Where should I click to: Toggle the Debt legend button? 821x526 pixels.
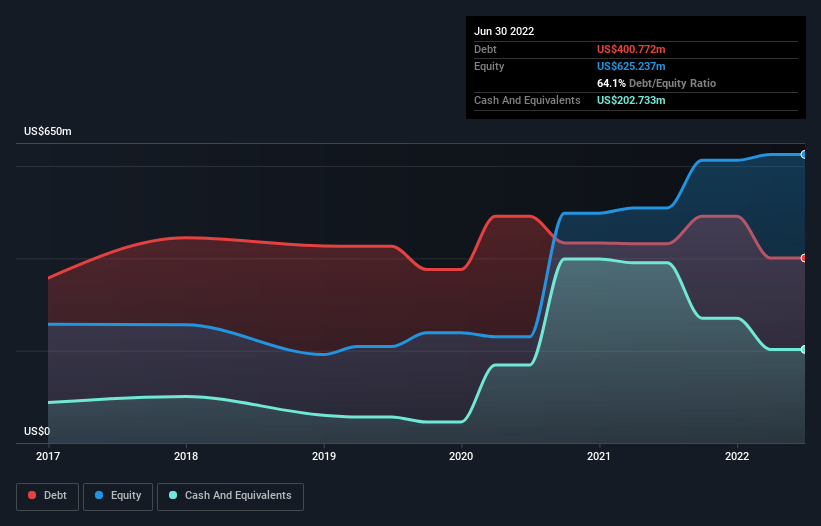(x=48, y=496)
